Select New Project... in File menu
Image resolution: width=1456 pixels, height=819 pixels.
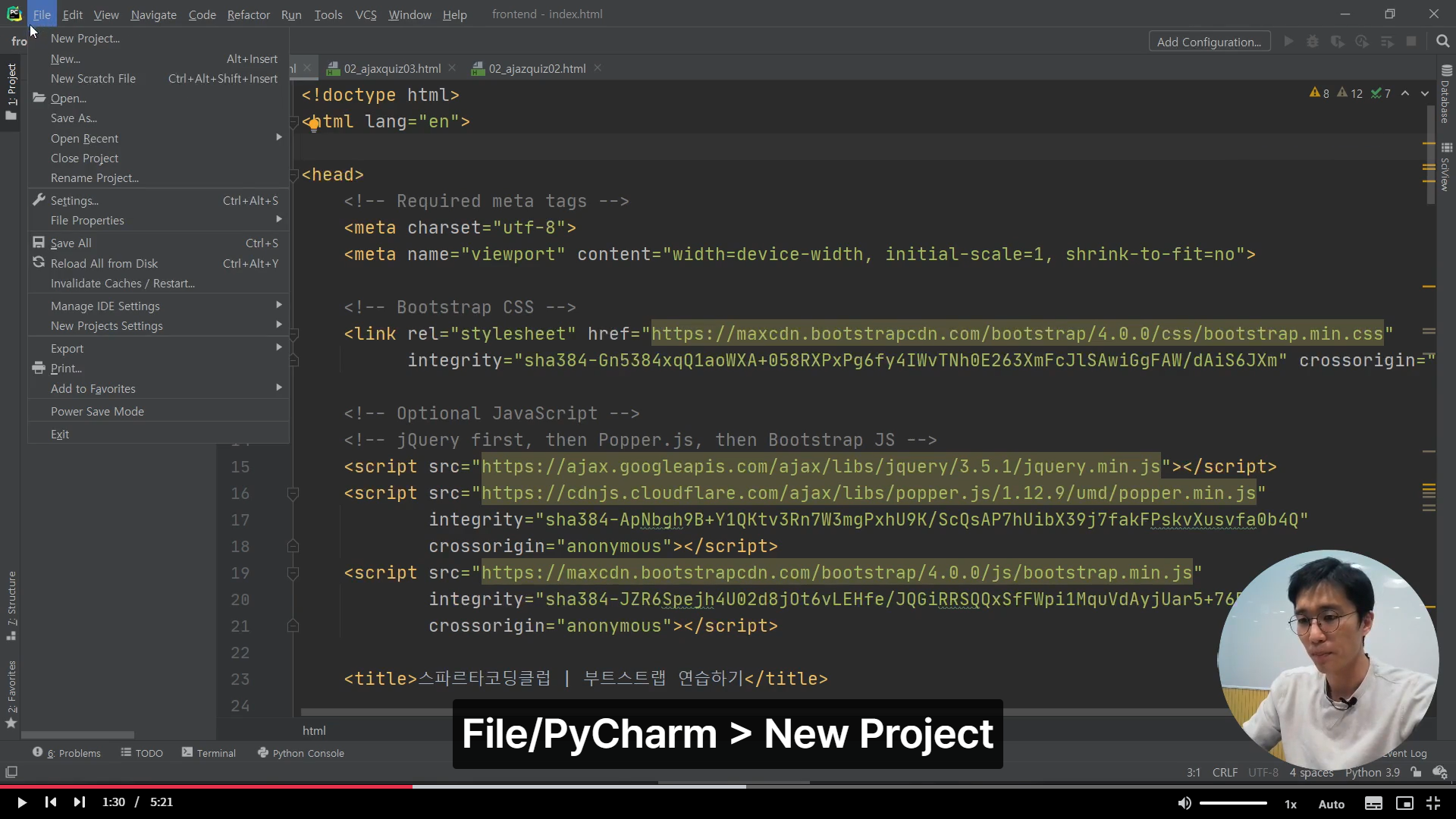click(158, 38)
